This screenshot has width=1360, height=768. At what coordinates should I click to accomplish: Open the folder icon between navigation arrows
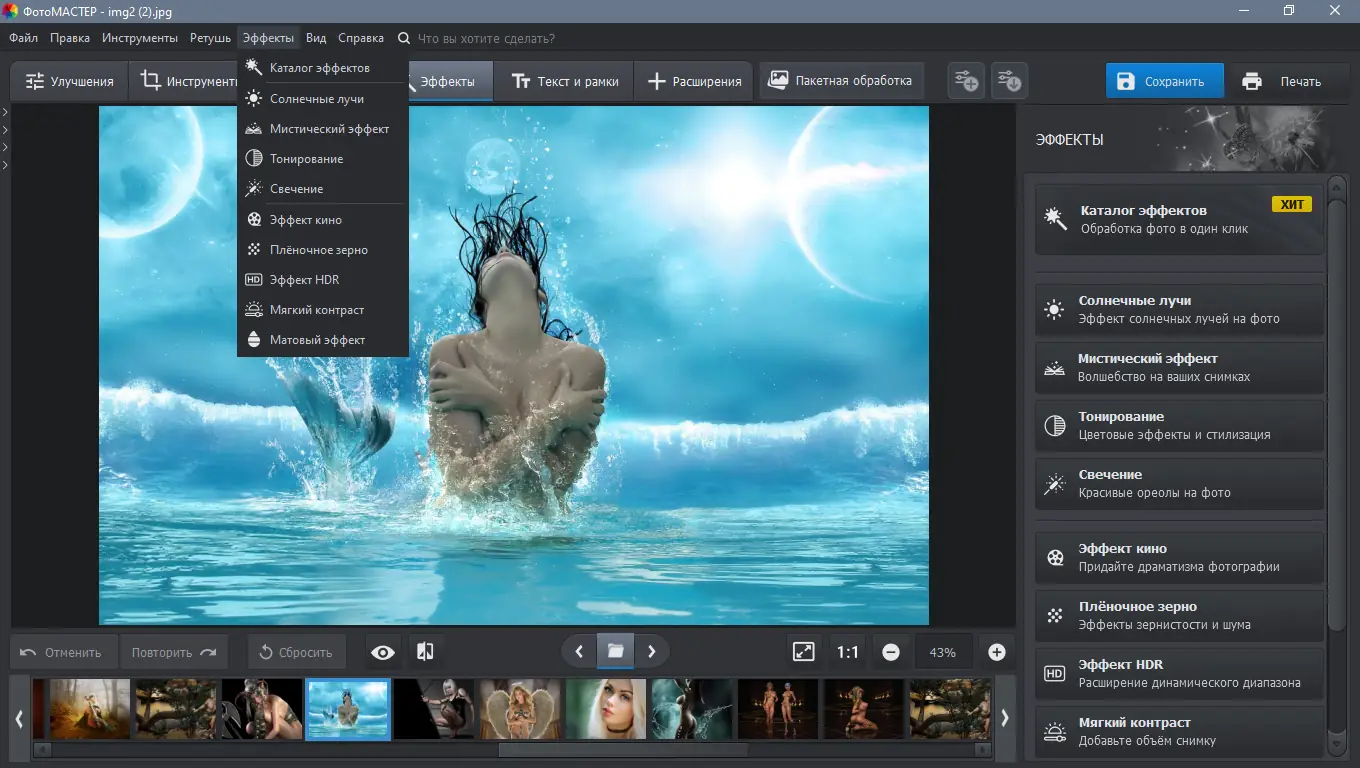pyautogui.click(x=615, y=652)
